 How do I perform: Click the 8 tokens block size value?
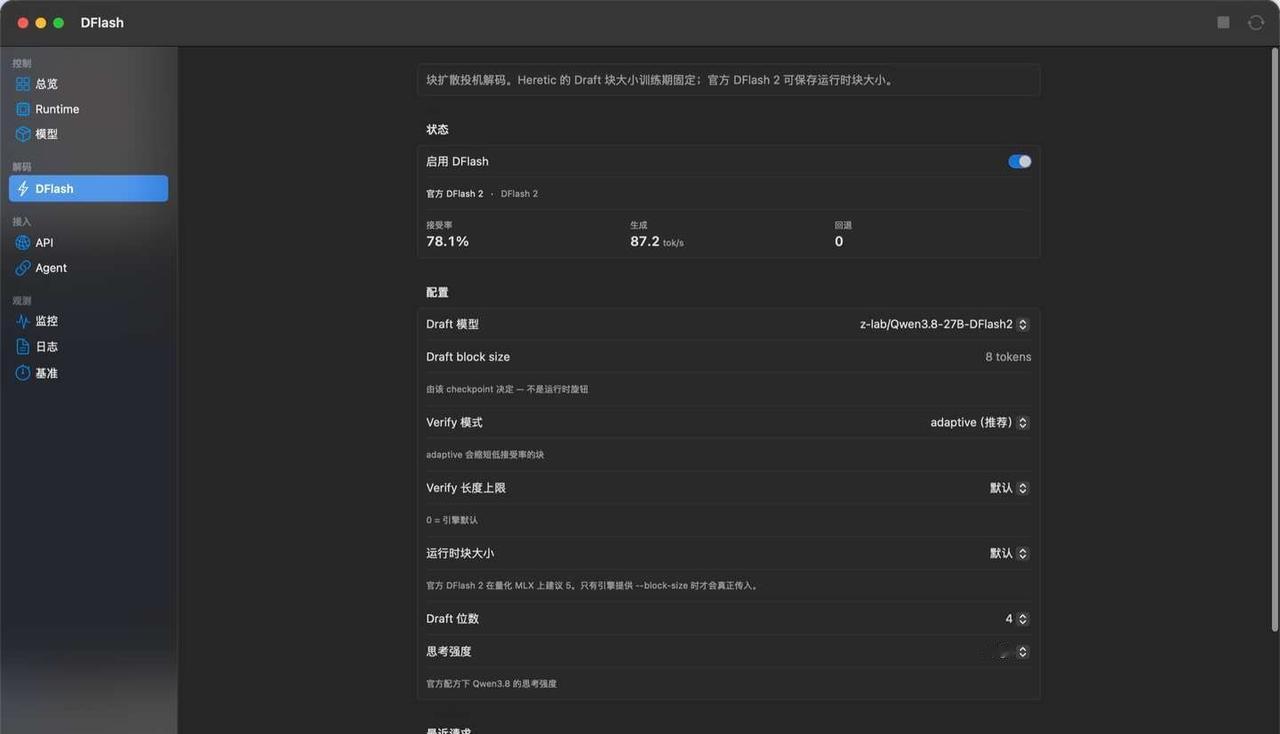pyautogui.click(x=1008, y=357)
